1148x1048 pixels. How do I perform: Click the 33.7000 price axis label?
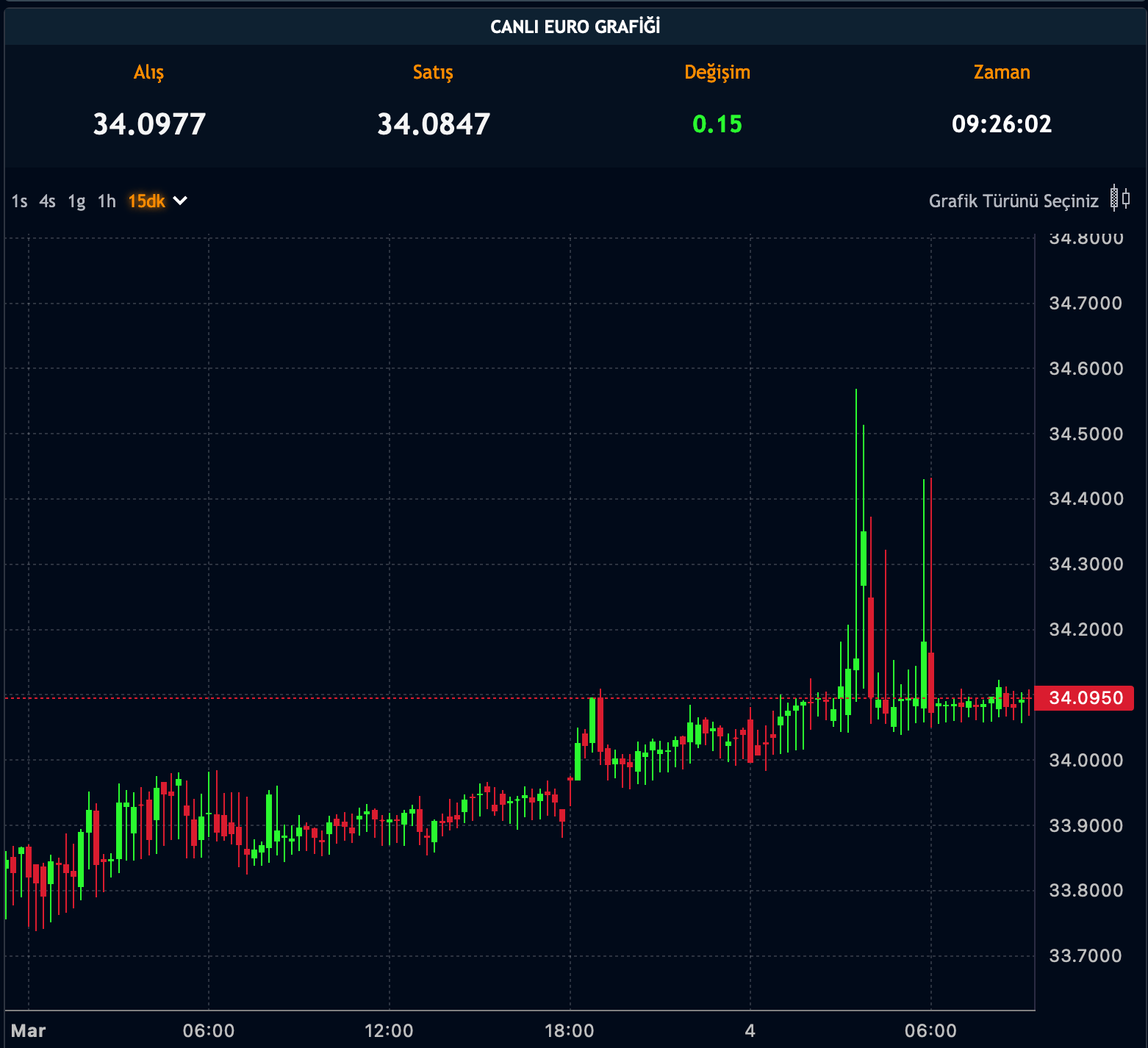tap(1086, 955)
